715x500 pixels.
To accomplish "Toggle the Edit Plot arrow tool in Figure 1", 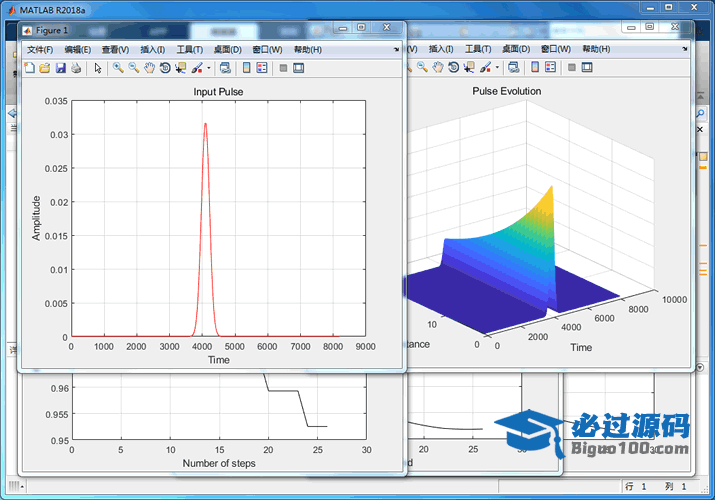I will pos(97,68).
